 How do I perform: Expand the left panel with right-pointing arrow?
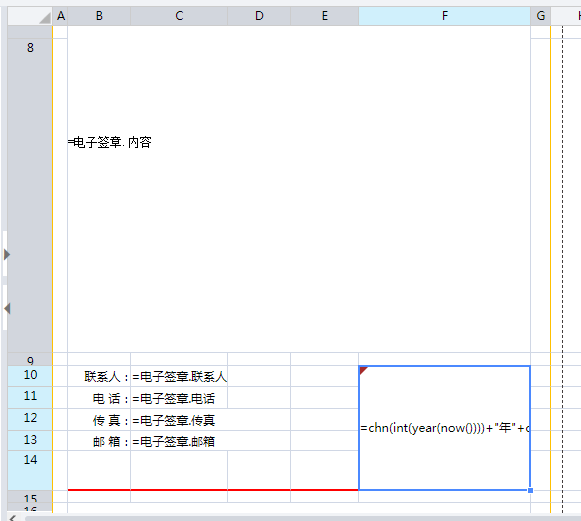7,255
